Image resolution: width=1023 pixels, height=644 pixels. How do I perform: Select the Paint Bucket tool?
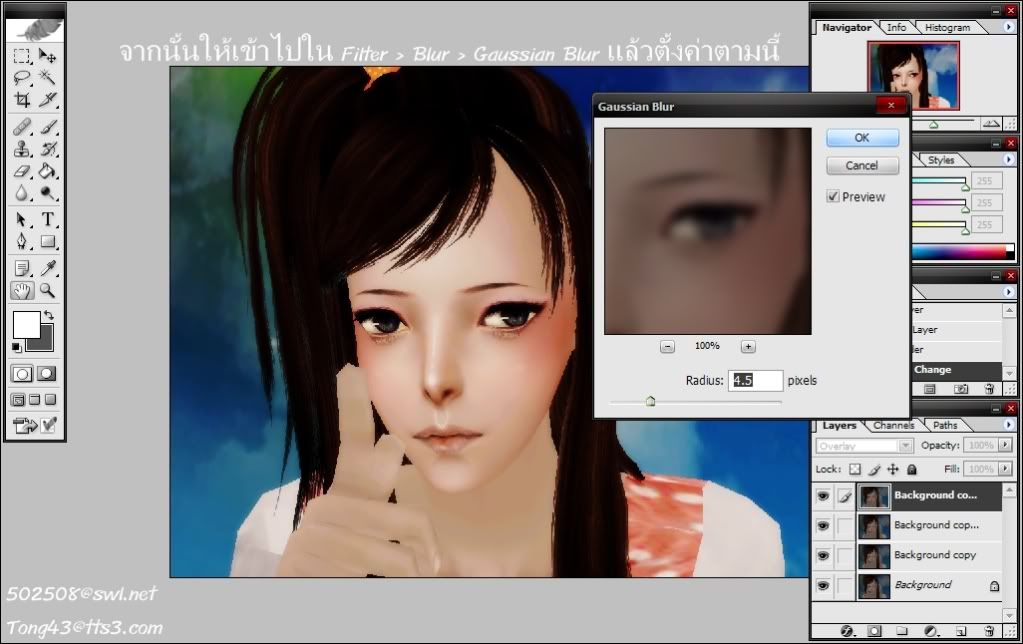pos(47,171)
